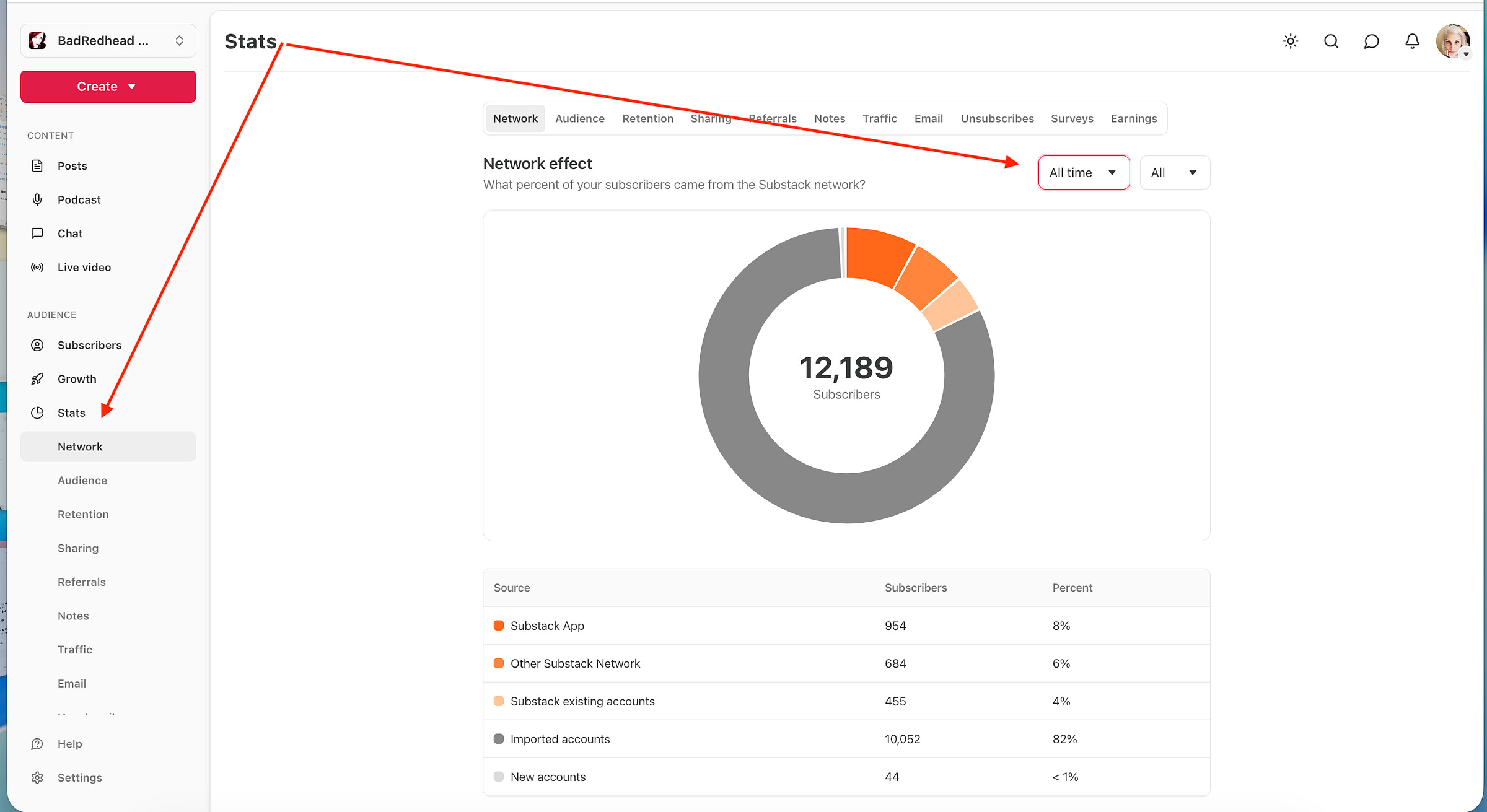Switch to the Sharing tab
The width and height of the screenshot is (1487, 812).
[x=711, y=118]
